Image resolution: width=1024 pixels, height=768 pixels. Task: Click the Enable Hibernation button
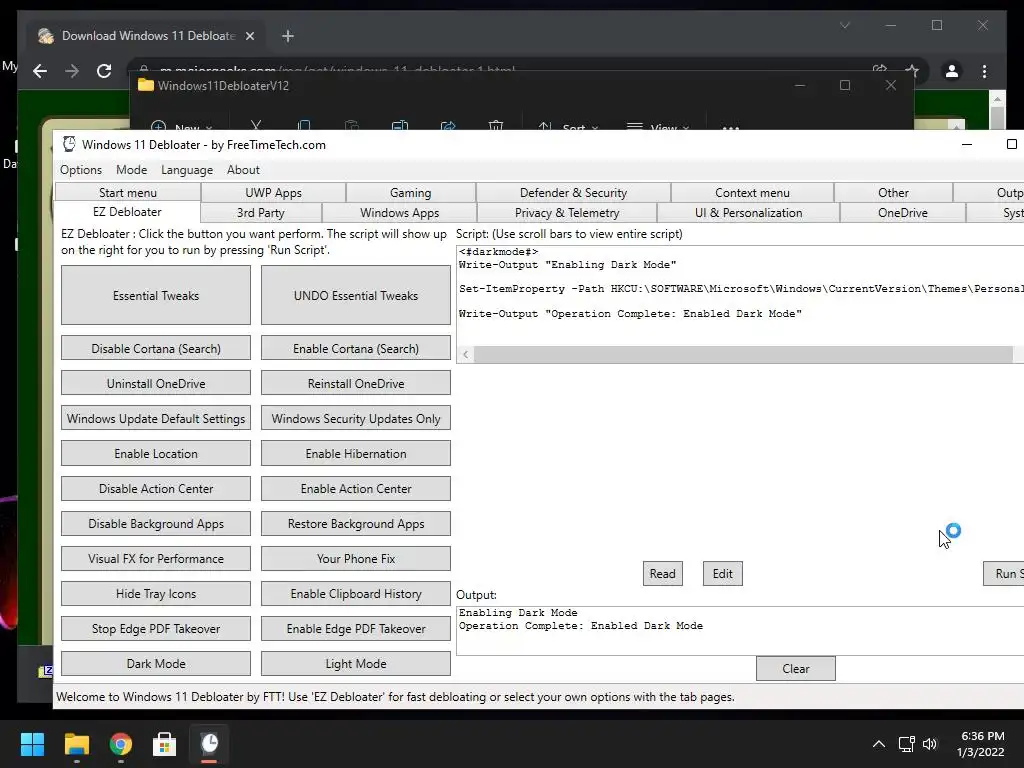click(x=355, y=453)
